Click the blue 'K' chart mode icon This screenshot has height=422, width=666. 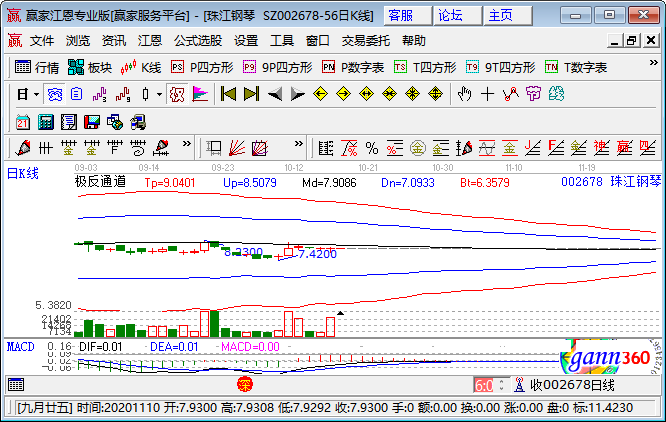pyautogui.click(x=55, y=94)
